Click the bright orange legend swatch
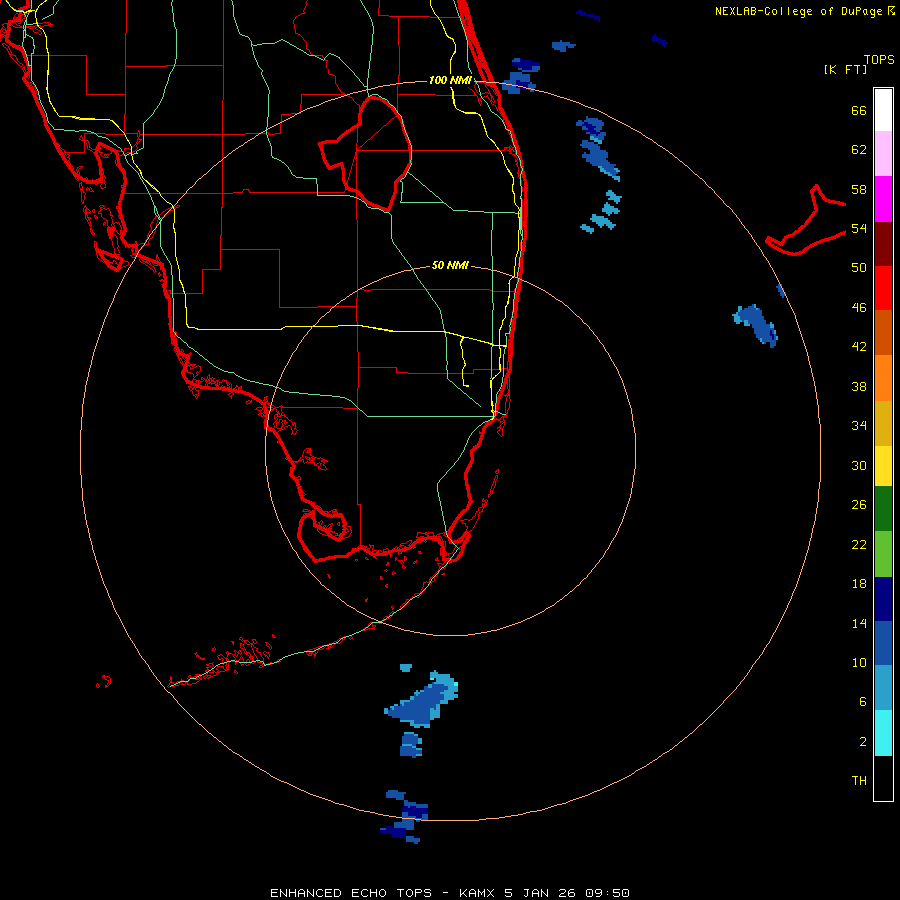Viewport: 900px width, 900px height. [883, 378]
